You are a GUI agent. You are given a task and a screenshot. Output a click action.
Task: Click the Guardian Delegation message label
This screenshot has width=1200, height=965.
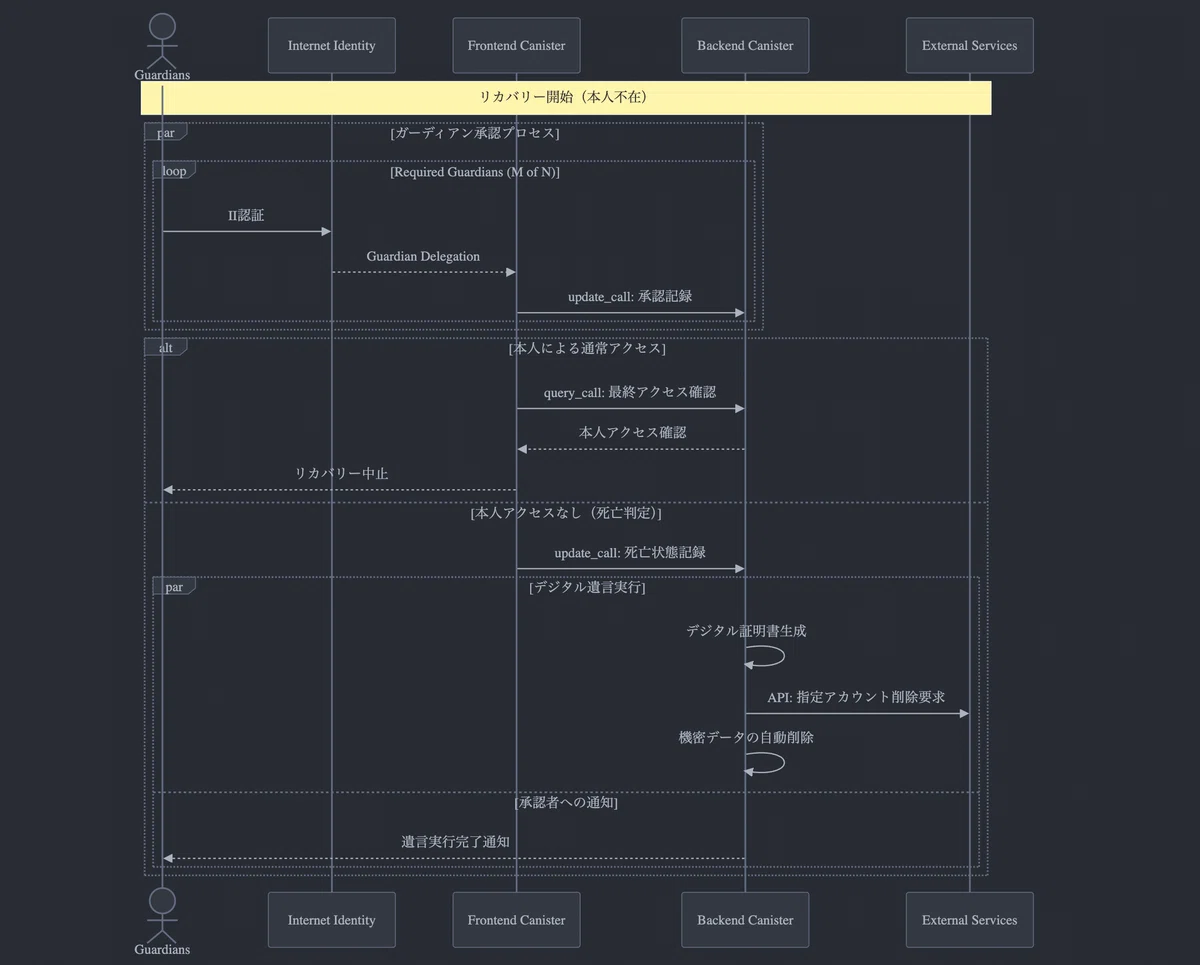(423, 257)
